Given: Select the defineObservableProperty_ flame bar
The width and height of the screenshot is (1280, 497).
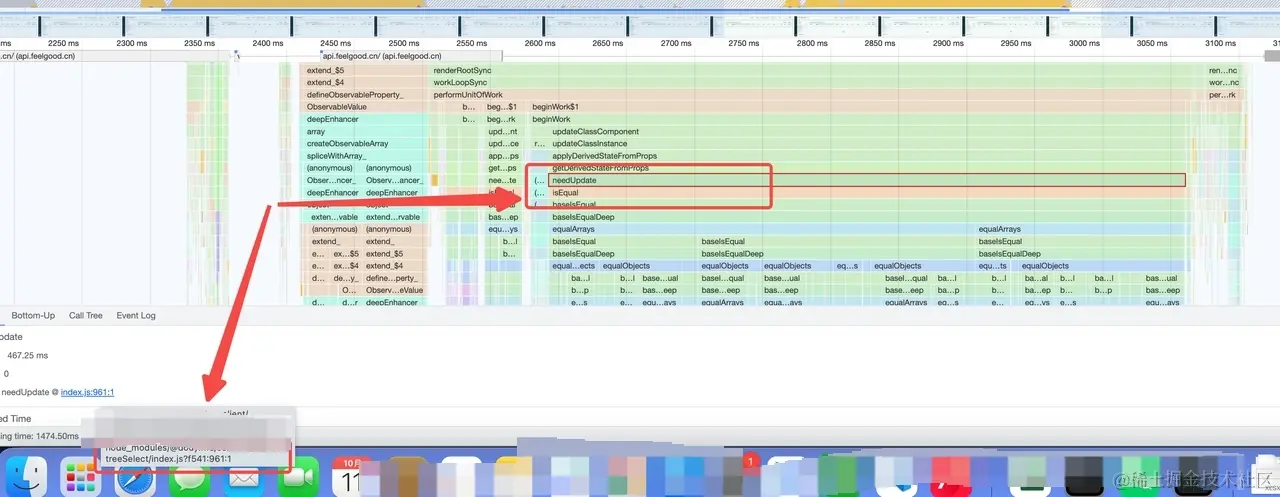Looking at the screenshot, I should [364, 95].
